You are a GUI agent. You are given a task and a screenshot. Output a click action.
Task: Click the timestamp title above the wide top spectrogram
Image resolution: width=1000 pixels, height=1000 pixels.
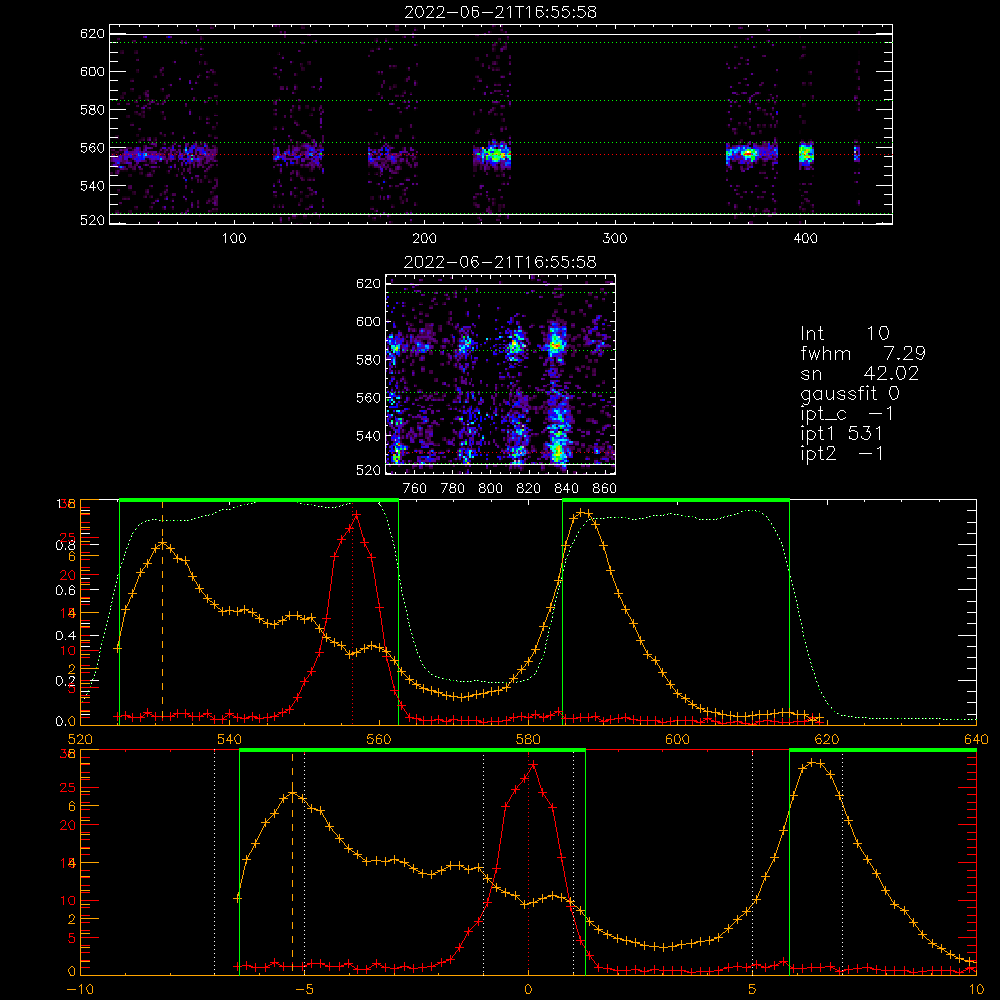point(501,12)
